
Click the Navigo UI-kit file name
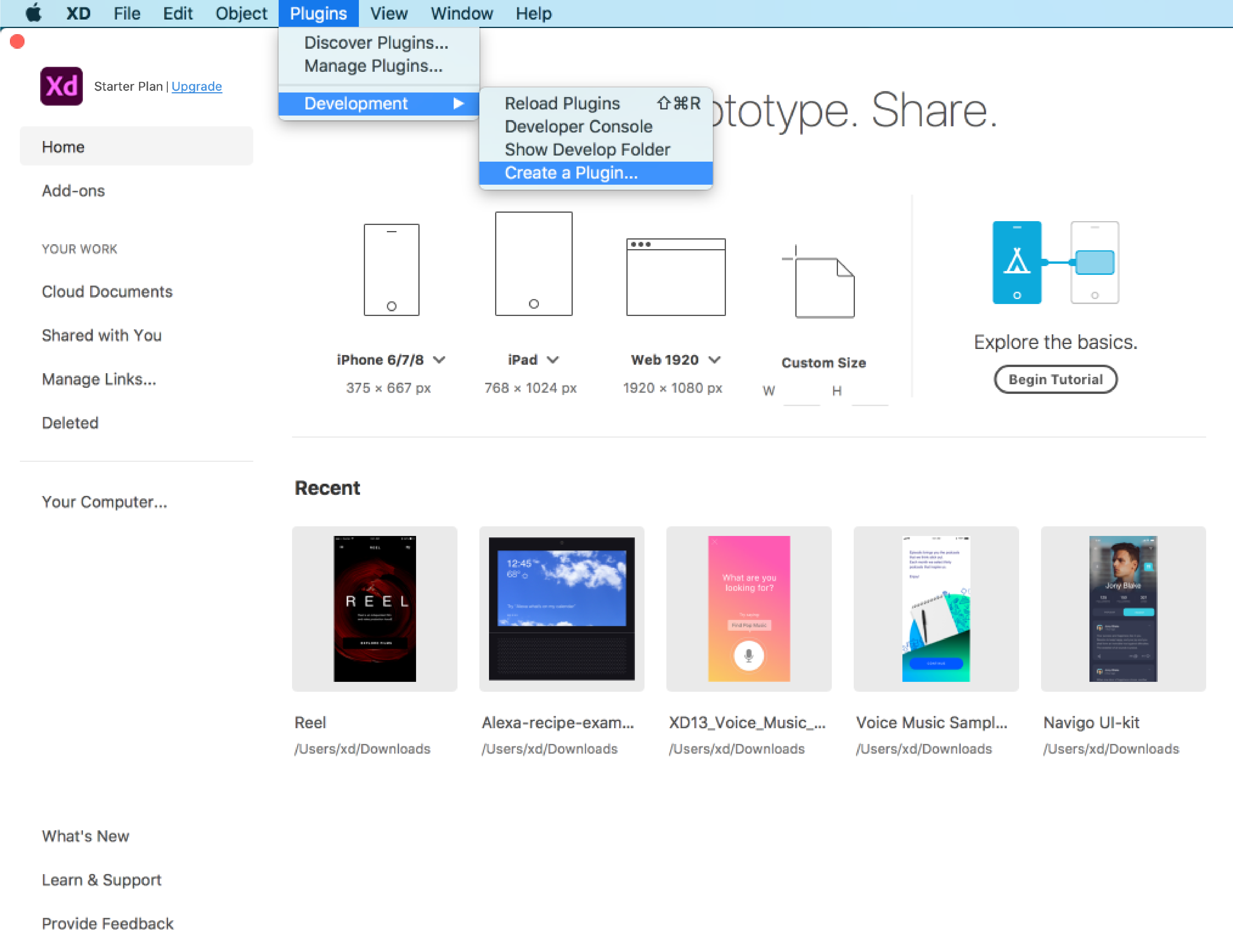pyautogui.click(x=1091, y=723)
